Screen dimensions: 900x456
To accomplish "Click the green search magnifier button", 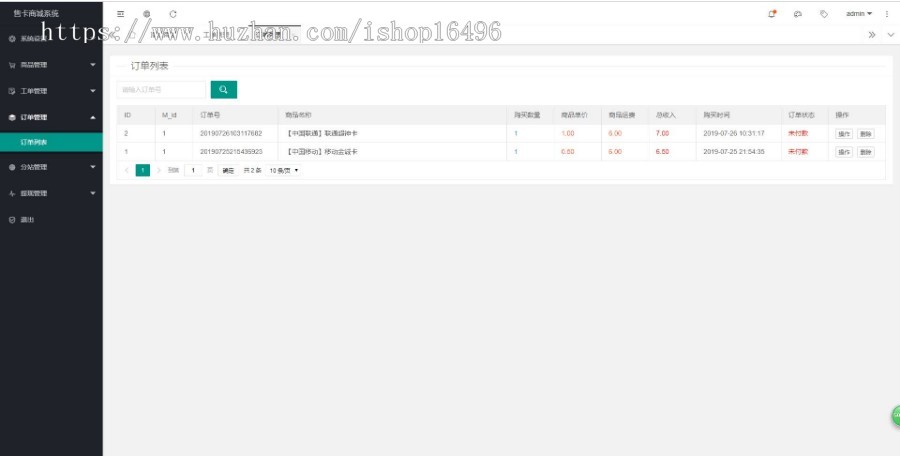I will tap(224, 90).
